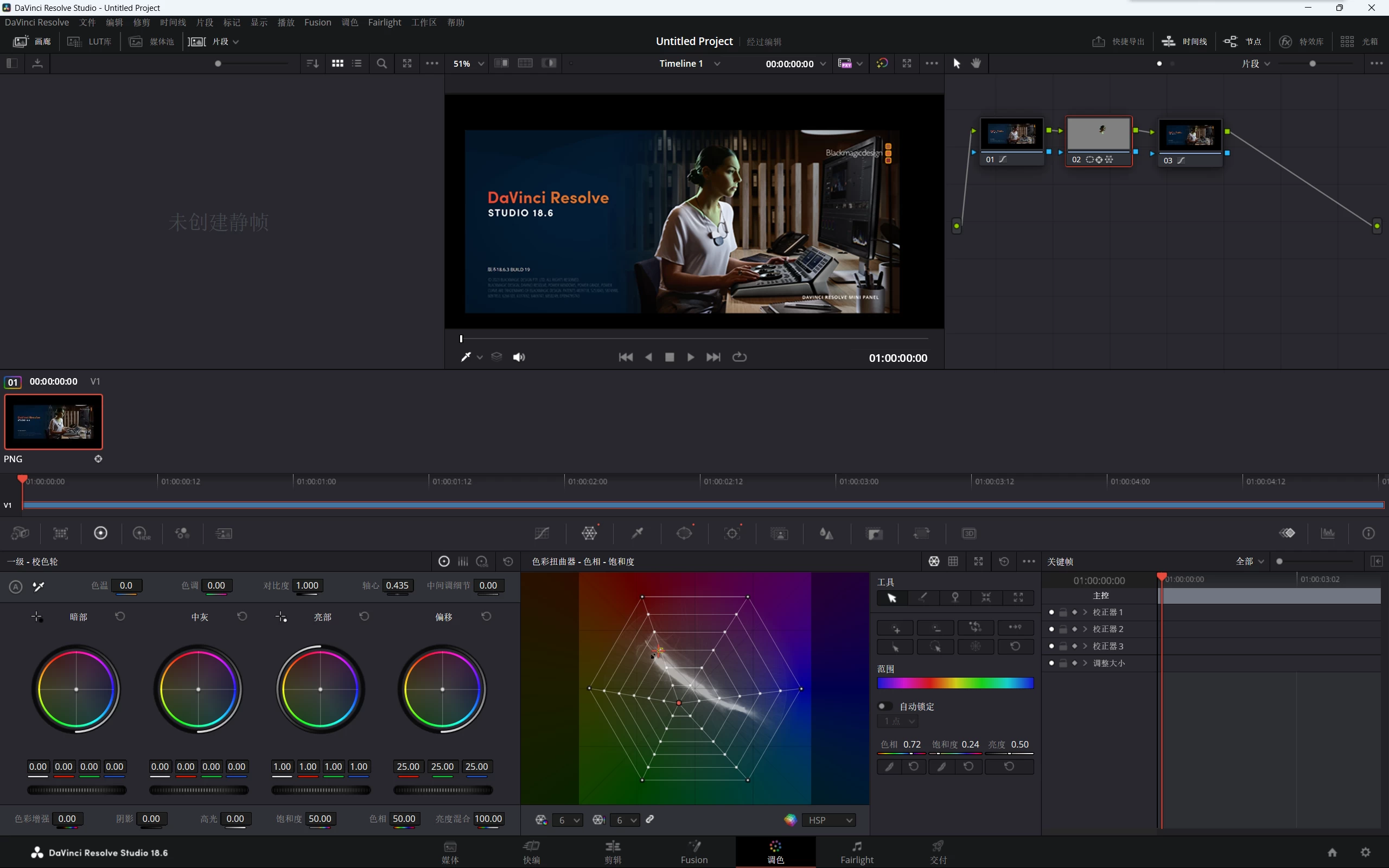
Task: Open the Sizing palette icon
Action: [x=922, y=533]
